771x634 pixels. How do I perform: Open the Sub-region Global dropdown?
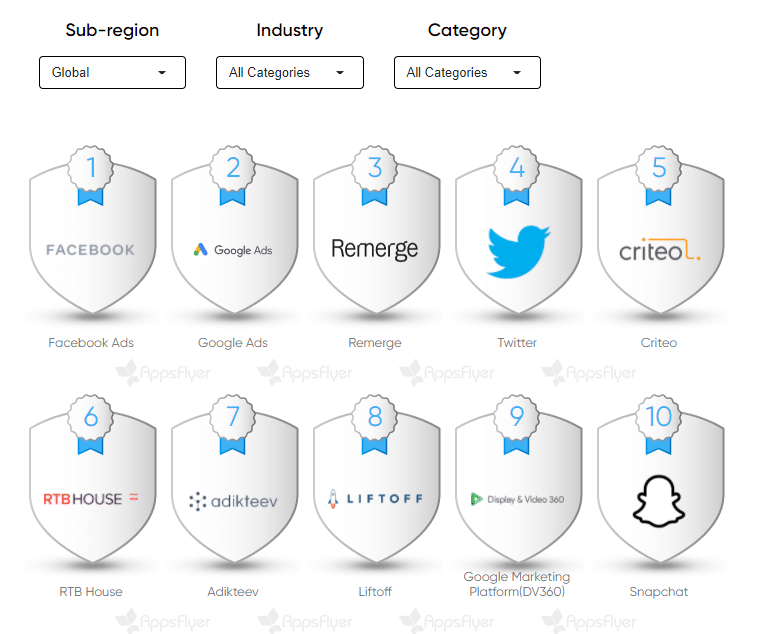(112, 72)
